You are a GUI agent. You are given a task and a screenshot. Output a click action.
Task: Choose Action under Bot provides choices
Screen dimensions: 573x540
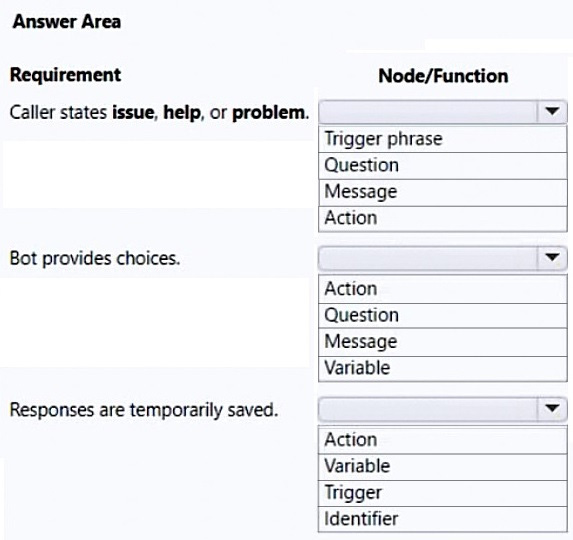pyautogui.click(x=443, y=289)
